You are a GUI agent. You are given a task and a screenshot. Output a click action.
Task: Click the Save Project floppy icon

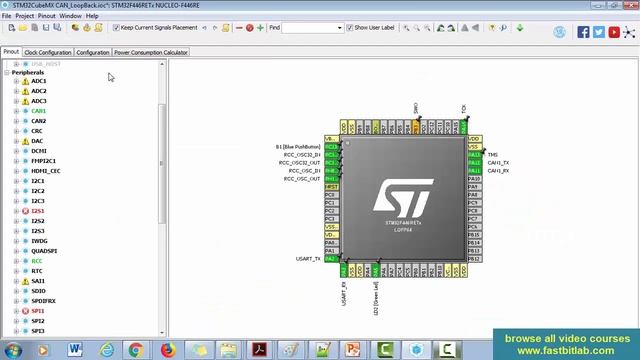click(x=46, y=28)
